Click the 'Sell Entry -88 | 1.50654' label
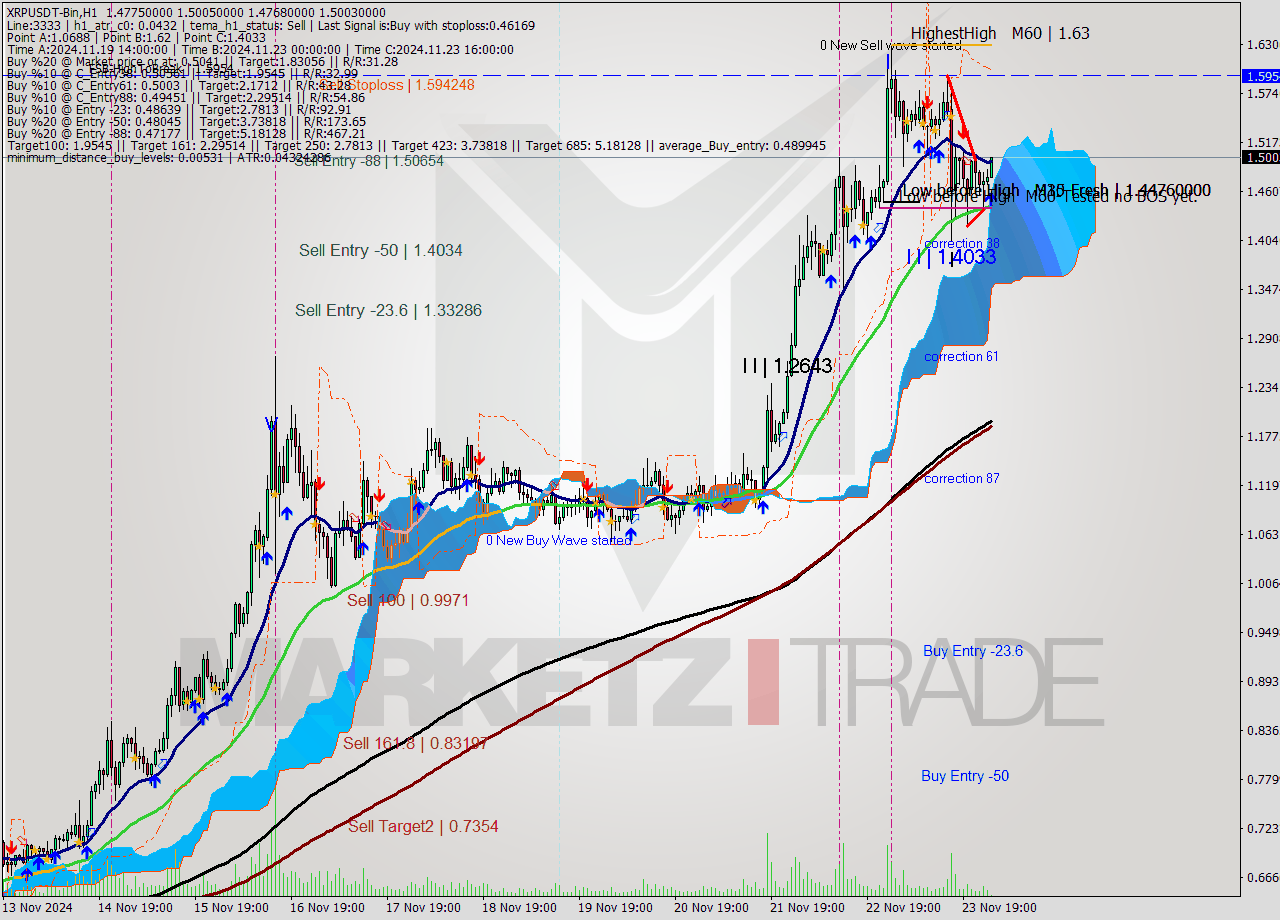Viewport: 1280px width, 920px height. pyautogui.click(x=369, y=160)
